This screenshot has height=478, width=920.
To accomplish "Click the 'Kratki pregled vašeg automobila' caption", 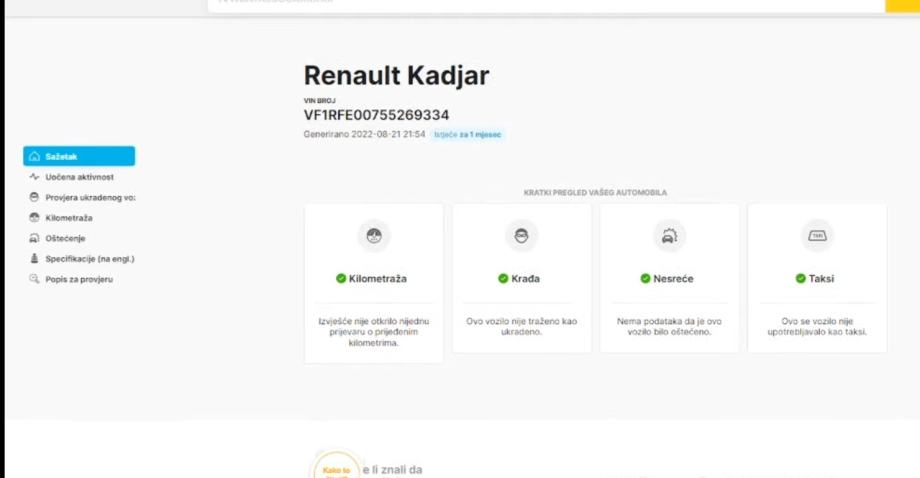I will pos(595,192).
